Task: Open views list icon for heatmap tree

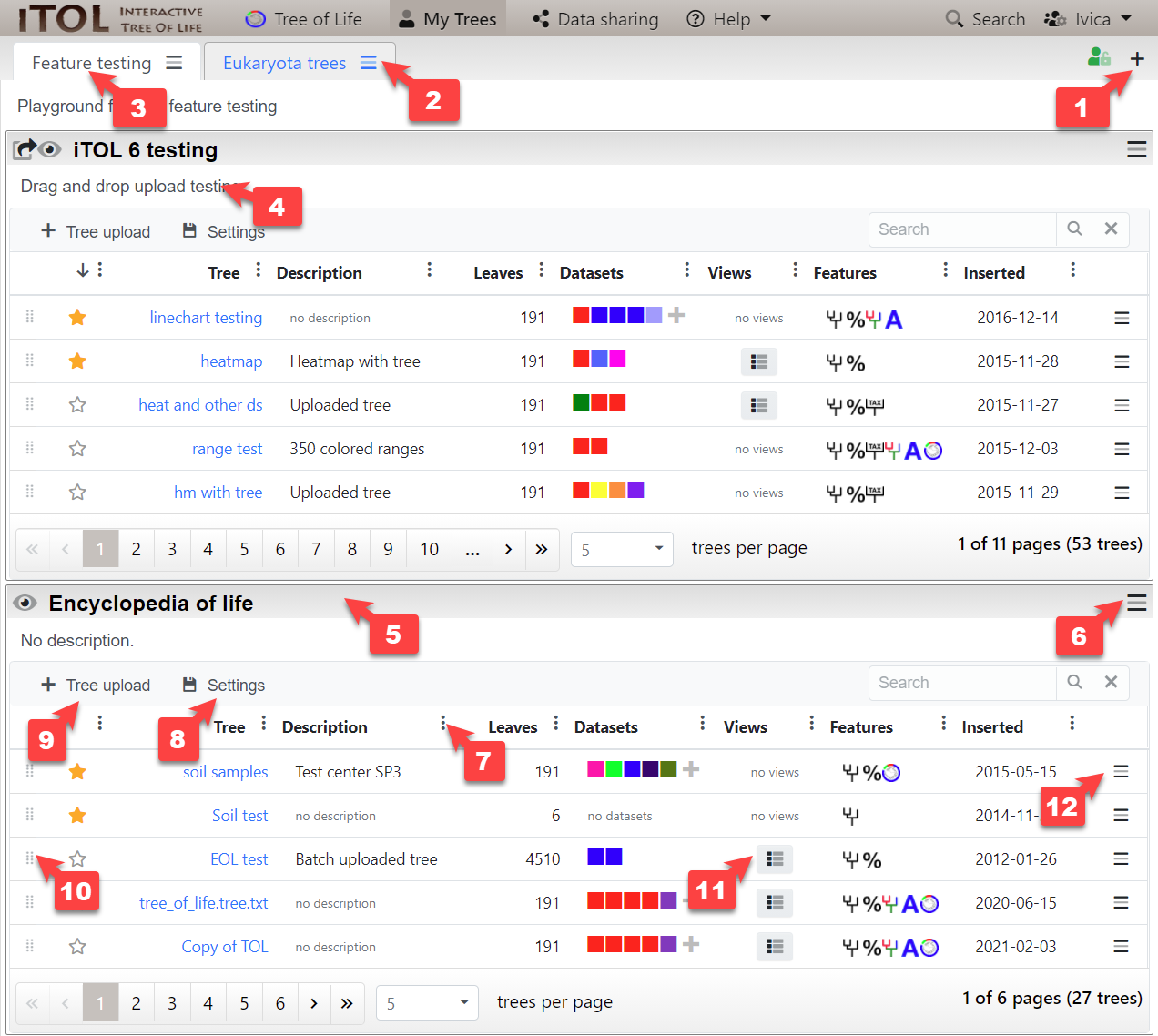Action: [758, 361]
